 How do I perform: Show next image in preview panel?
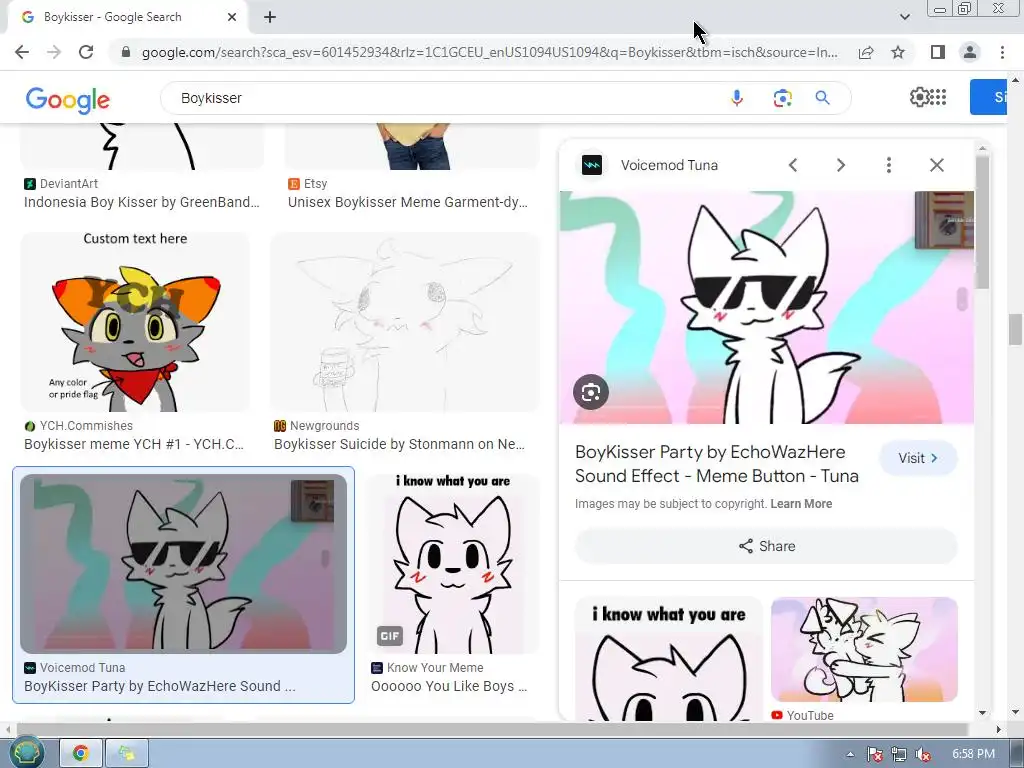[x=841, y=165]
